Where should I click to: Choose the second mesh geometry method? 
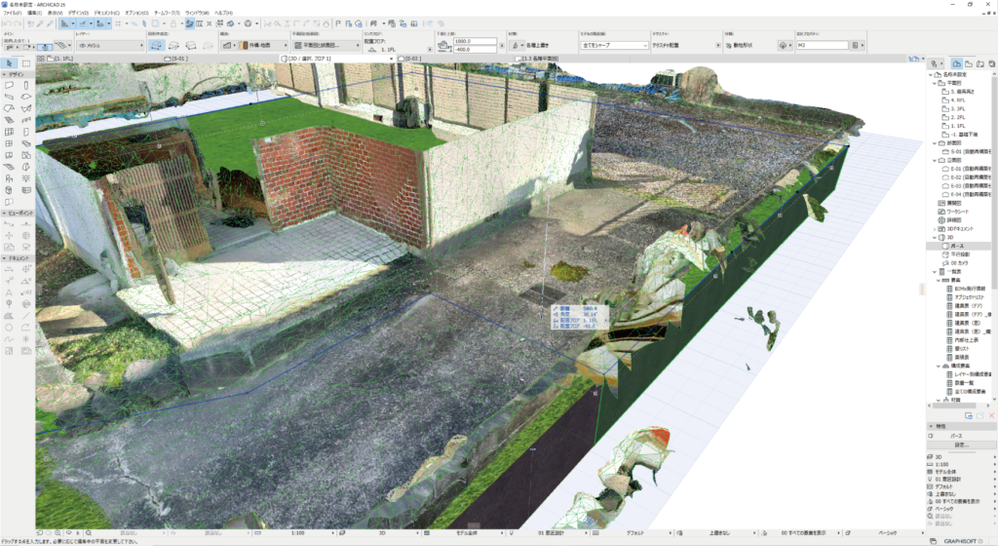174,45
